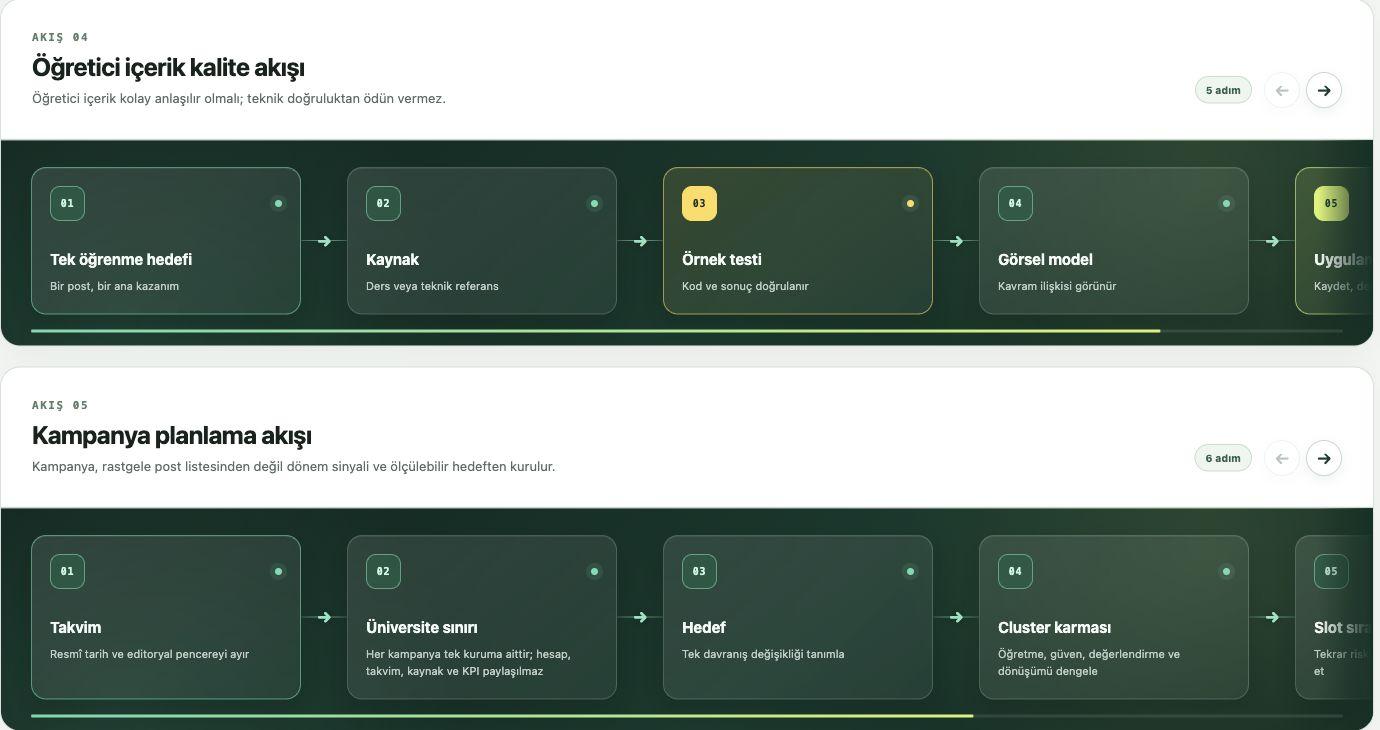Click status dot on Takvim card
The height and width of the screenshot is (730, 1380).
[x=278, y=571]
